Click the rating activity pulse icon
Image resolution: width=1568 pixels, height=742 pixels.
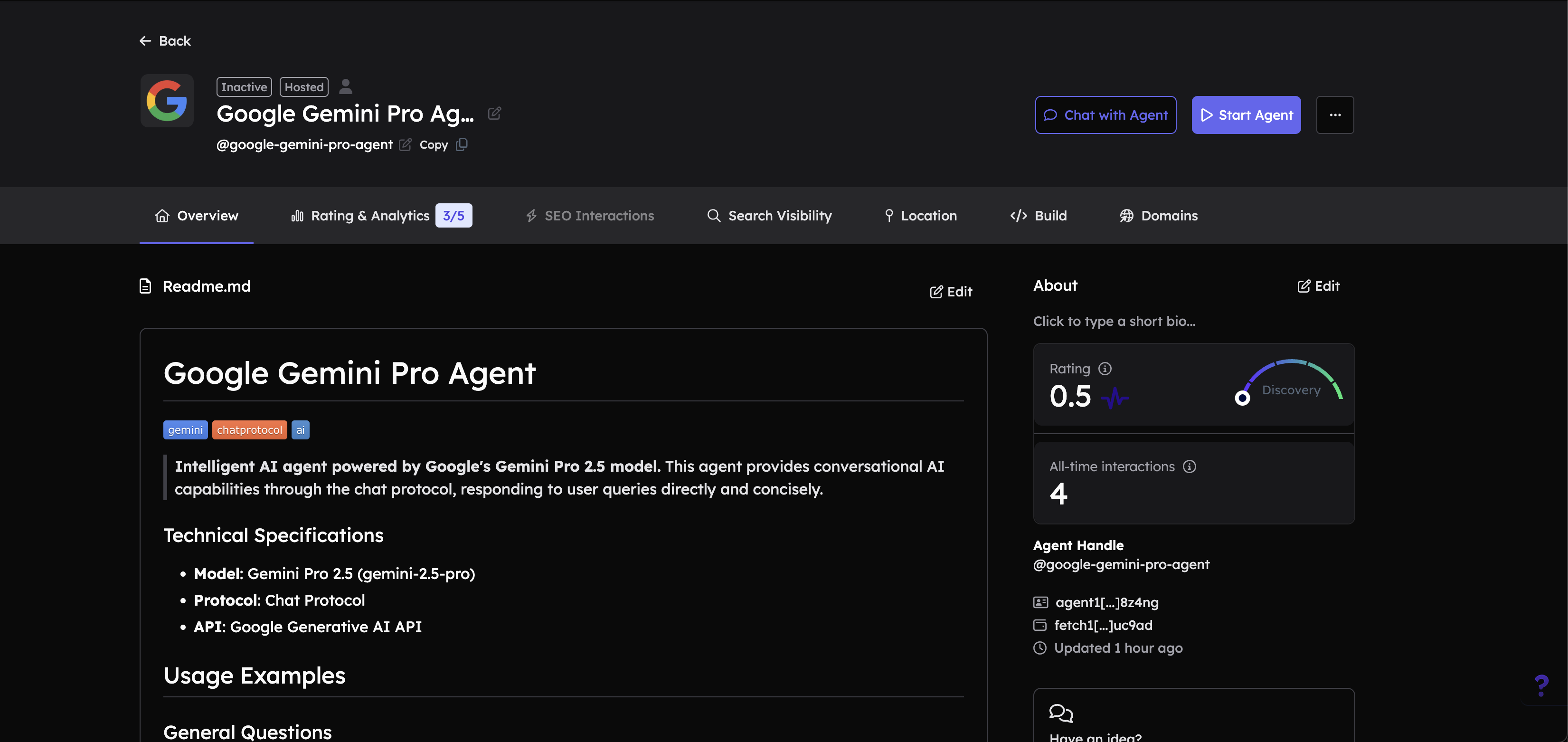[1115, 398]
